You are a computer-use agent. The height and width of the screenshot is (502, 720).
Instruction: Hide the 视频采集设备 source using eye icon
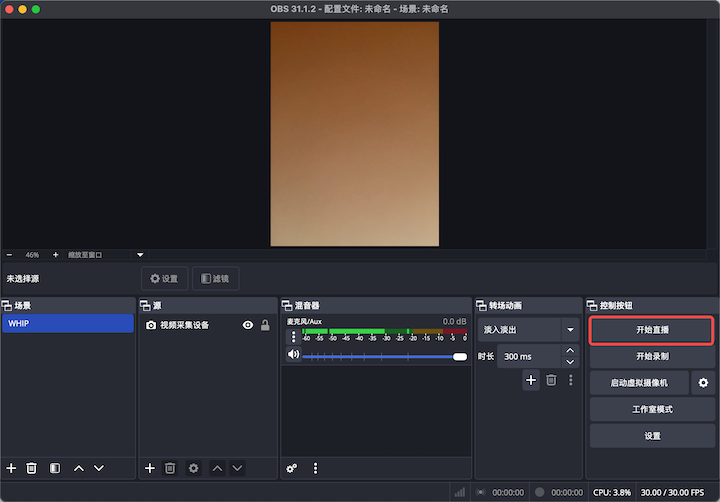click(248, 325)
